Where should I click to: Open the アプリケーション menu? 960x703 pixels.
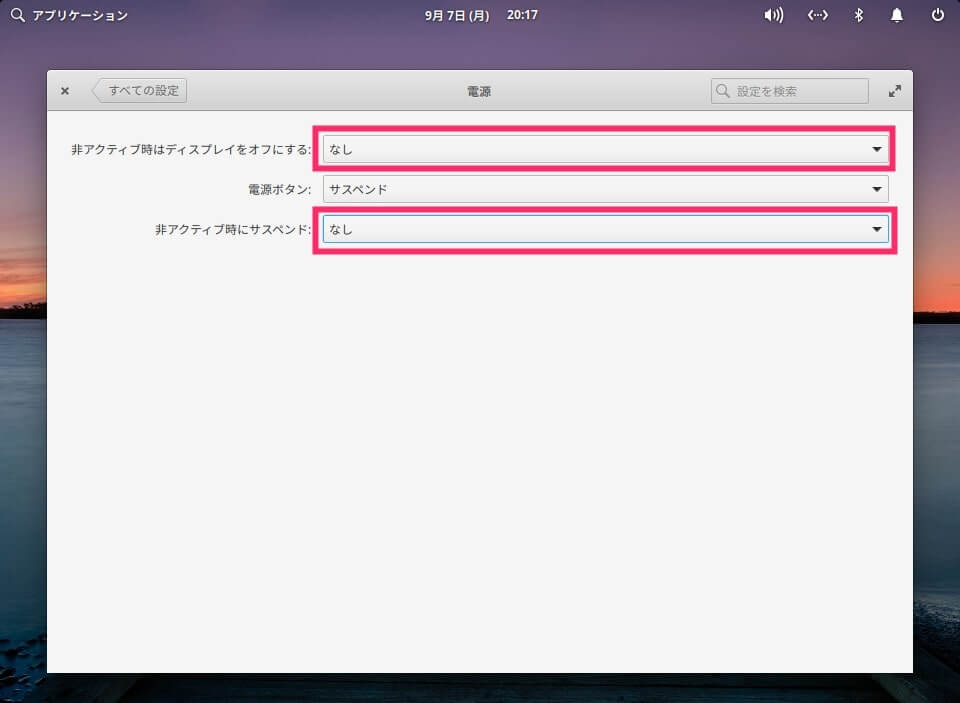(80, 15)
